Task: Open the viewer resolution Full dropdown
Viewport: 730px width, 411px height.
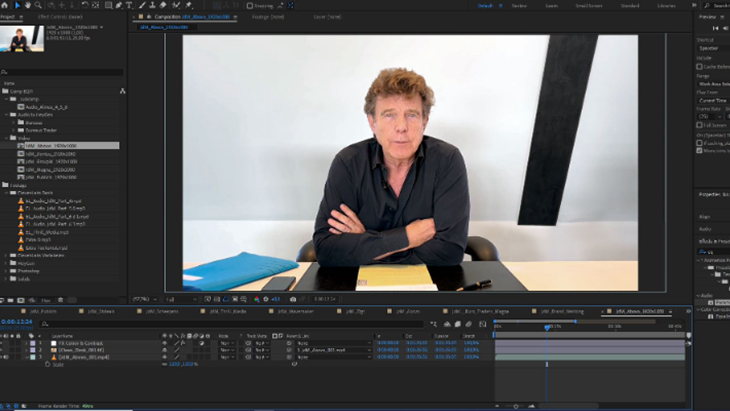Action: (181, 299)
